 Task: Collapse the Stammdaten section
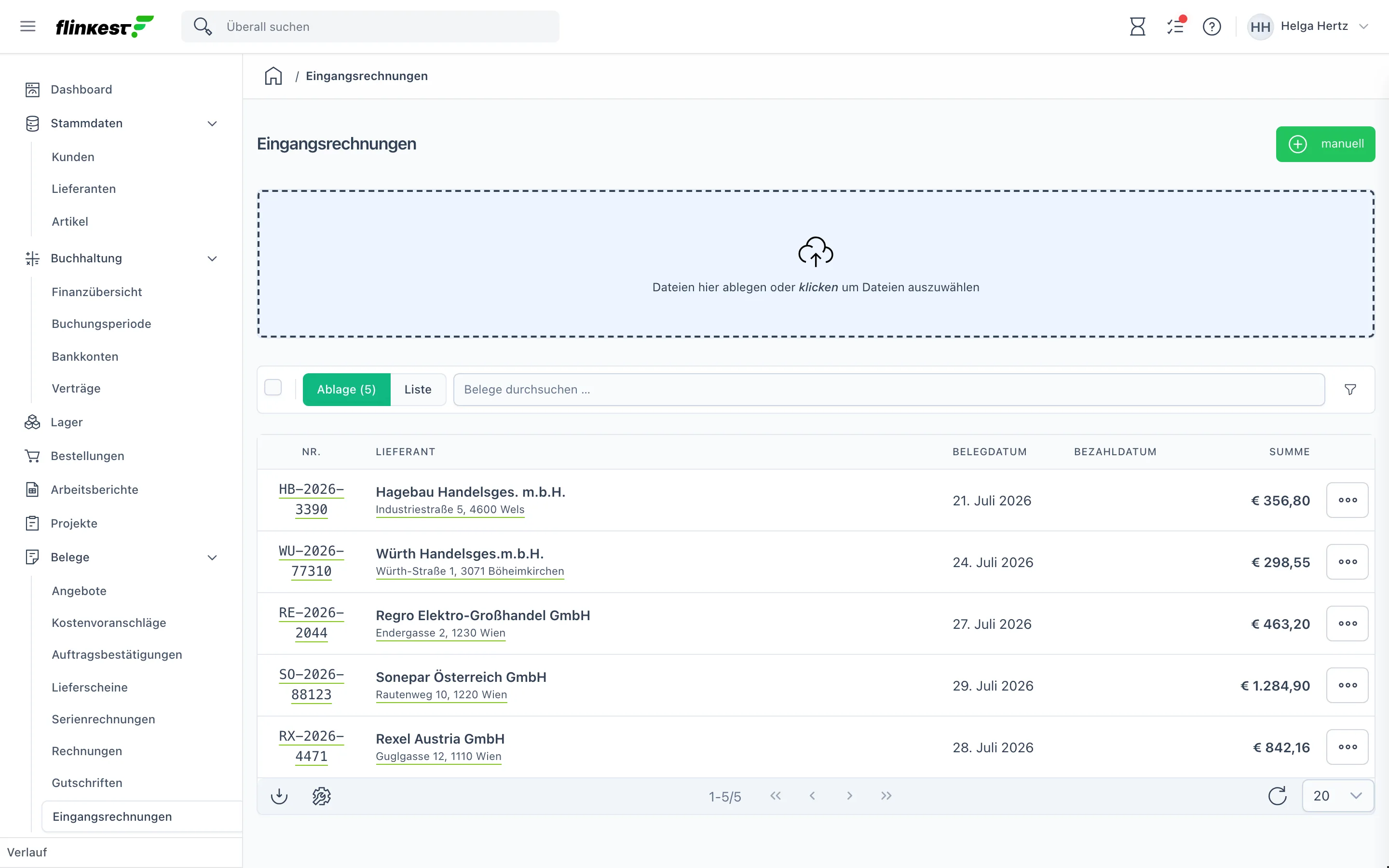(x=212, y=123)
